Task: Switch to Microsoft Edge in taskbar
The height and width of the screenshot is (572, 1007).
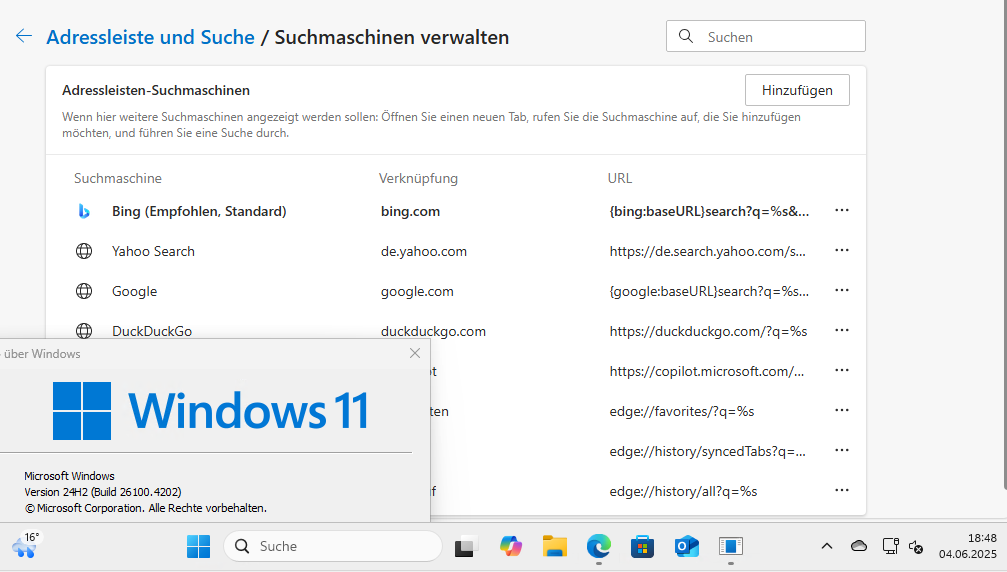Action: [599, 546]
